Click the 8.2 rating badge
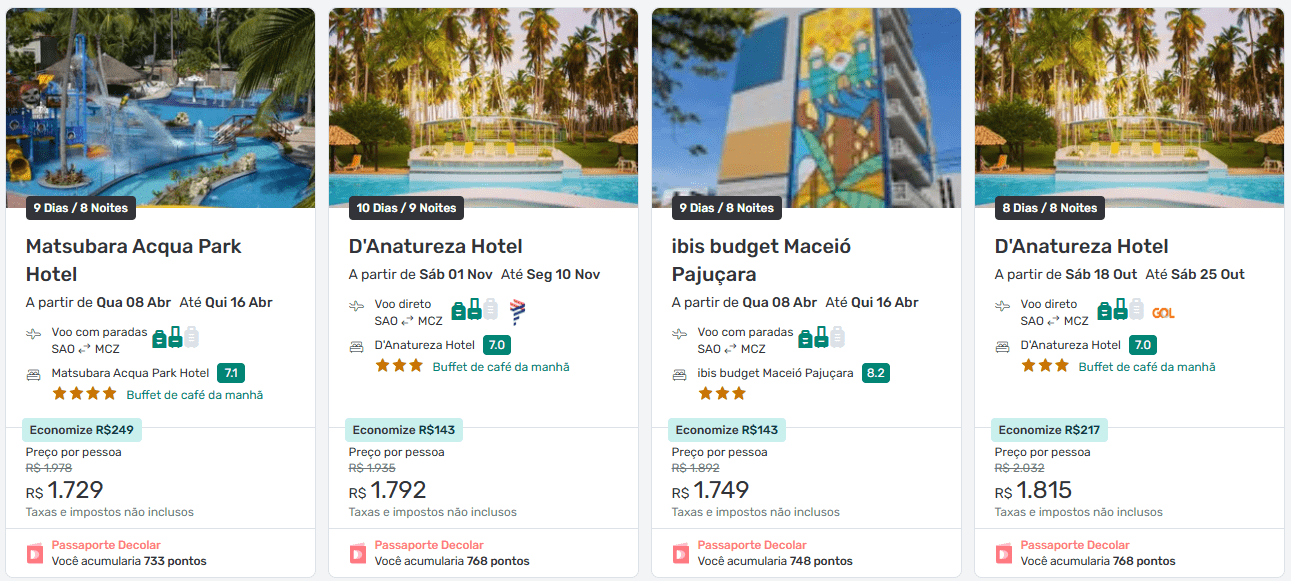Image resolution: width=1291 pixels, height=581 pixels. click(875, 373)
